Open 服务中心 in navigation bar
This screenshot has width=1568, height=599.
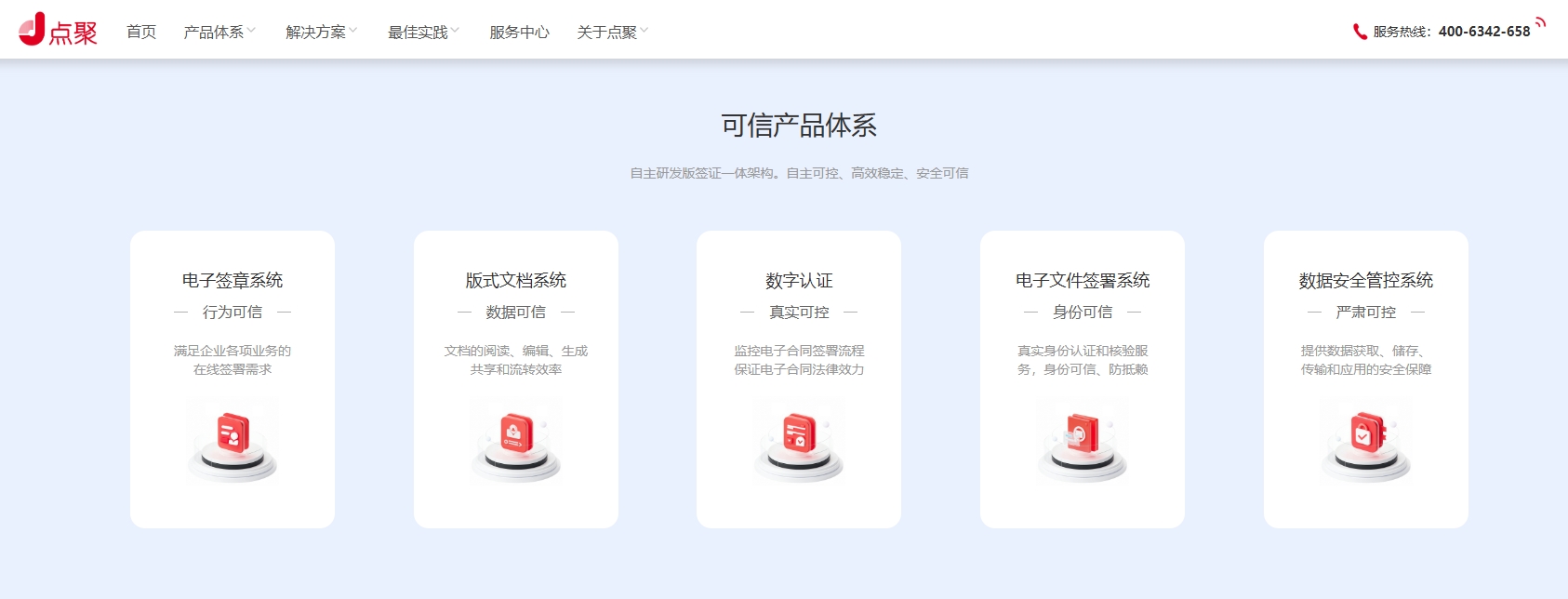pos(519,33)
